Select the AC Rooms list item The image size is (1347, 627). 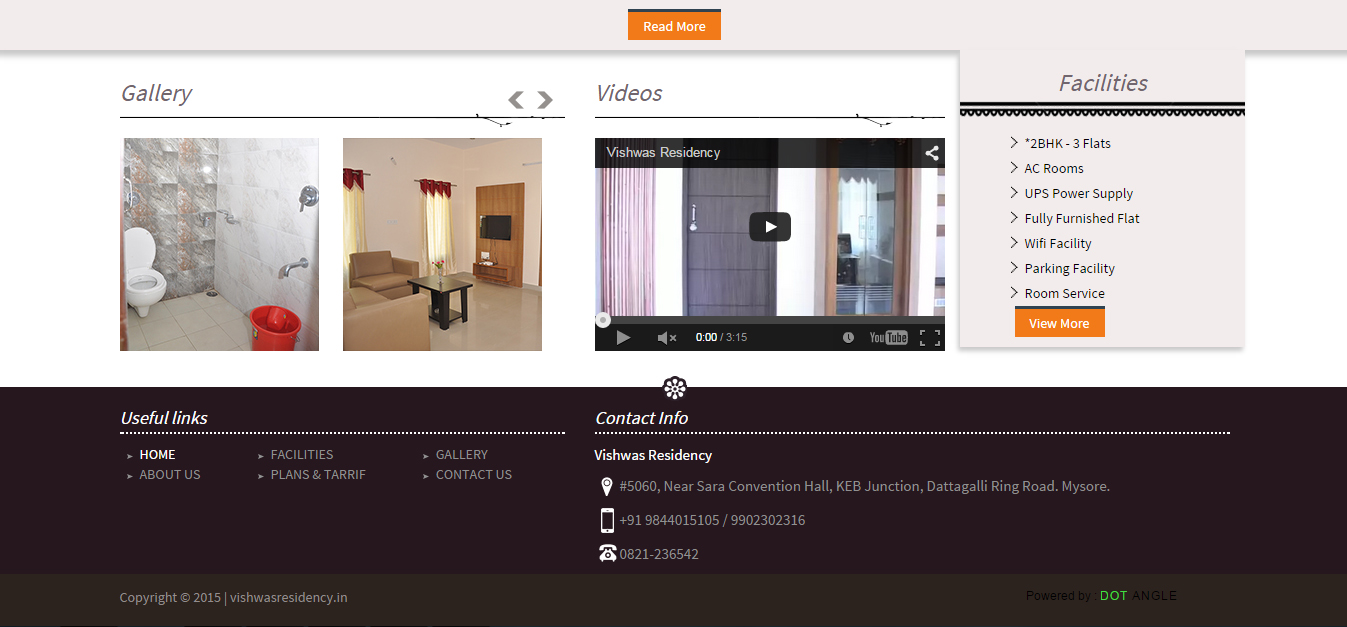pyautogui.click(x=1053, y=169)
